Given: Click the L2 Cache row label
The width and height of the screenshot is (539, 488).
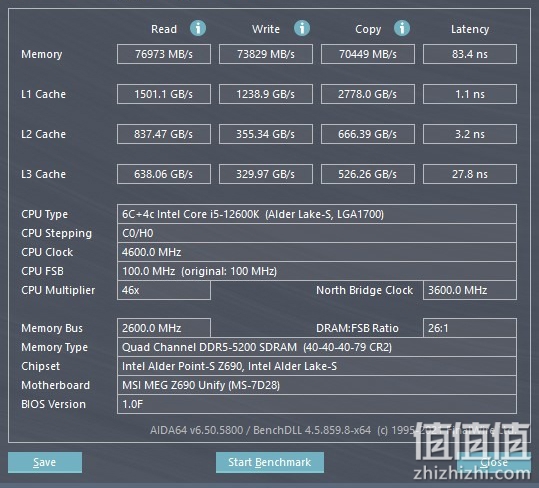Looking at the screenshot, I should 43,134.
